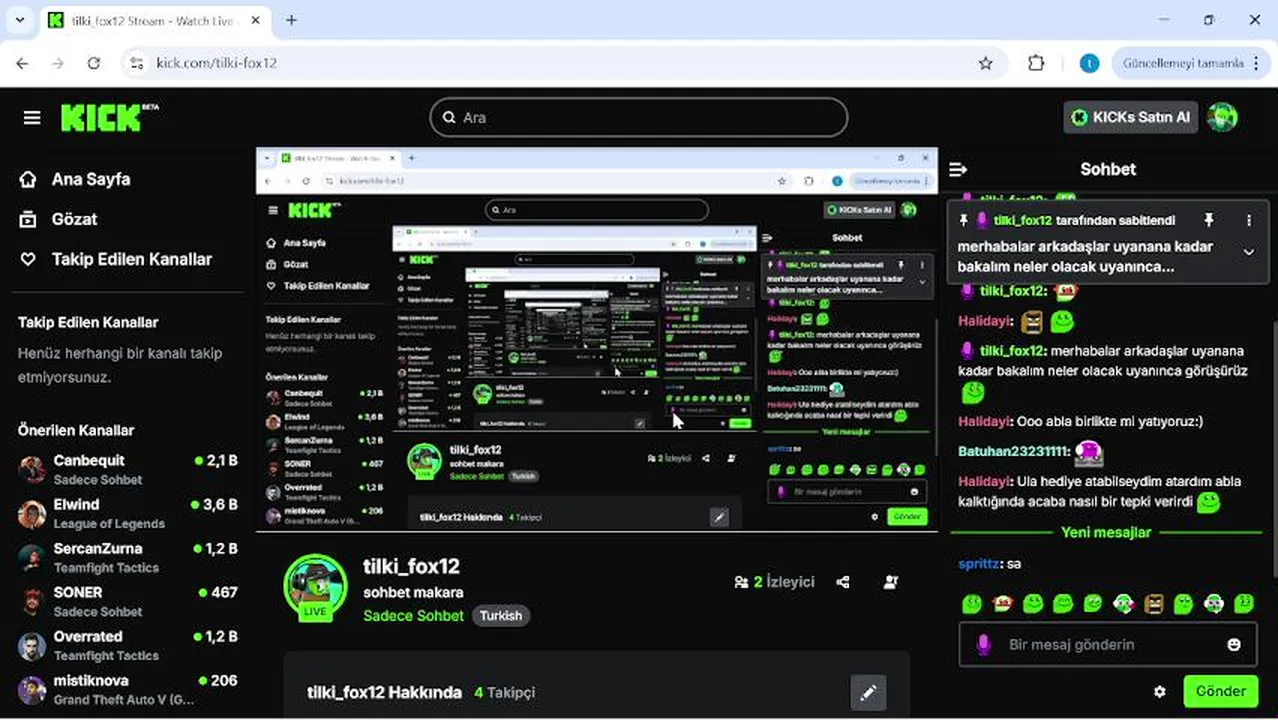Click tilki_fox12 LIVE channel avatar
1278x720 pixels.
(x=315, y=587)
